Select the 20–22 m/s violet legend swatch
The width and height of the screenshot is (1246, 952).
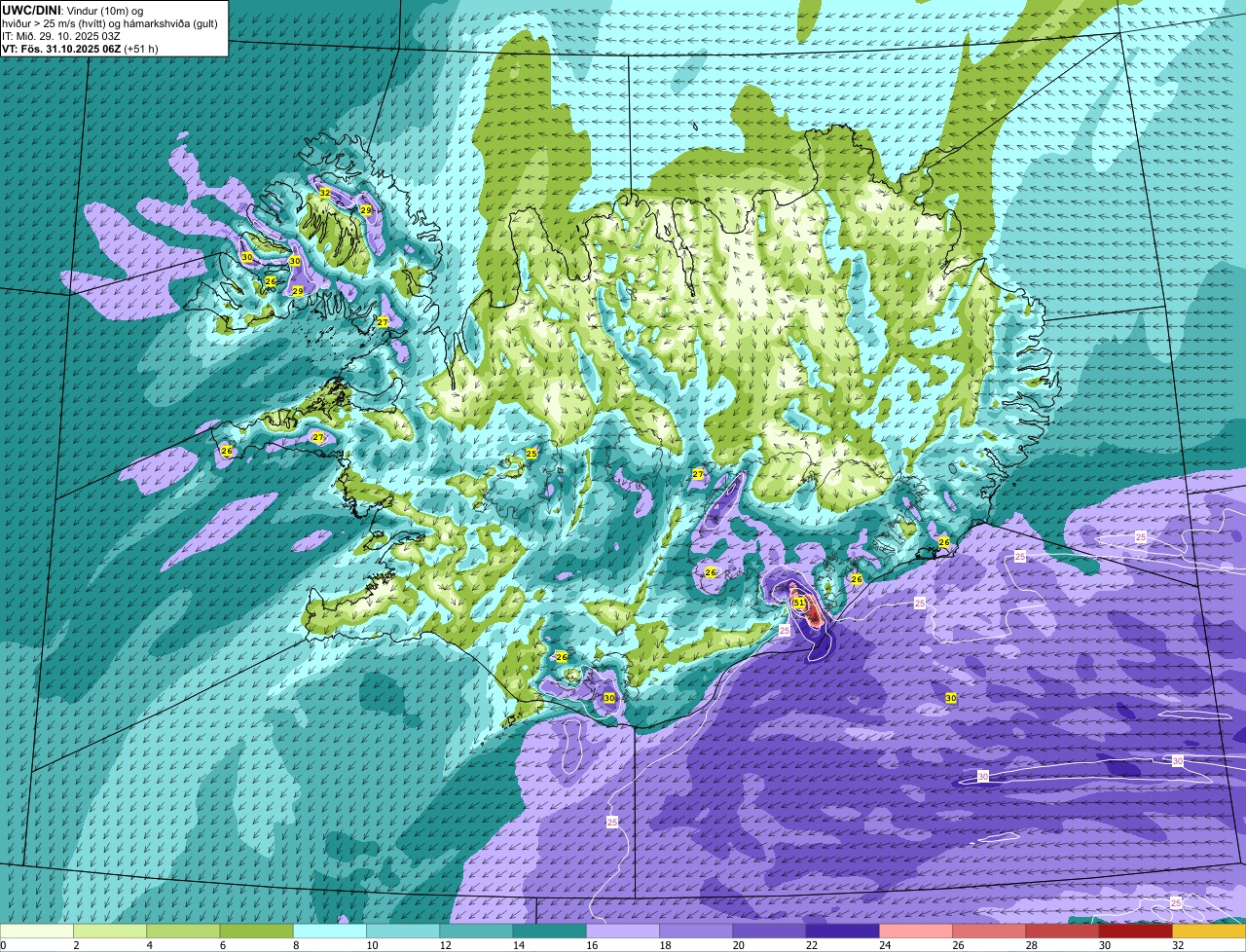click(x=769, y=932)
